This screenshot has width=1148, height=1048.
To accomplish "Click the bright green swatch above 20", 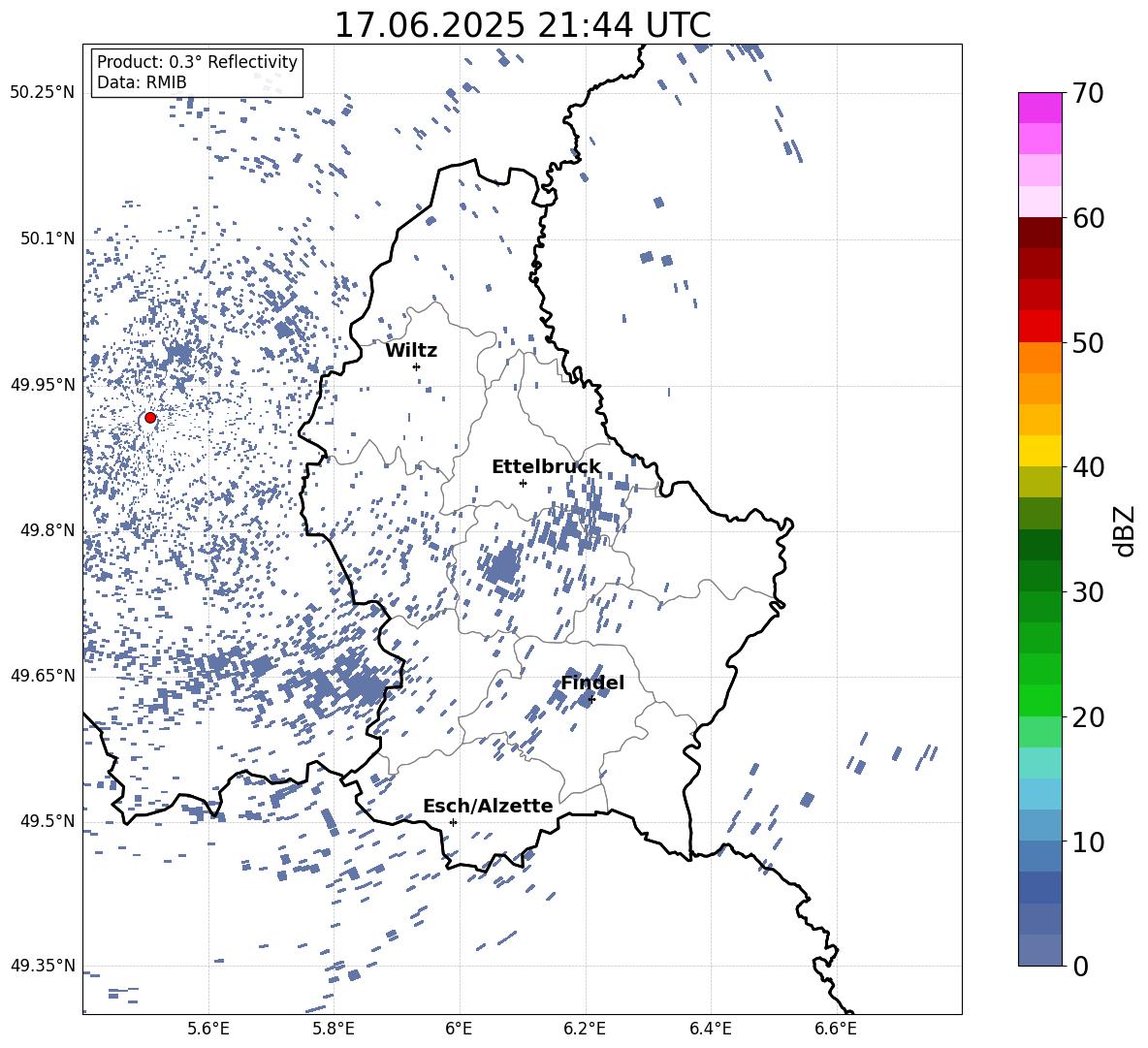I will click(x=1039, y=700).
